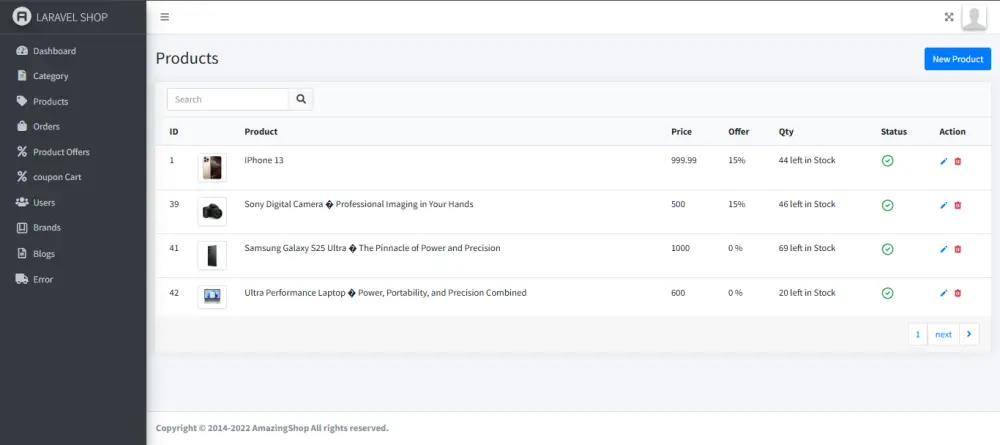This screenshot has height=445, width=1000.
Task: Toggle status check for Sony Digital Camera
Action: pos(887,205)
